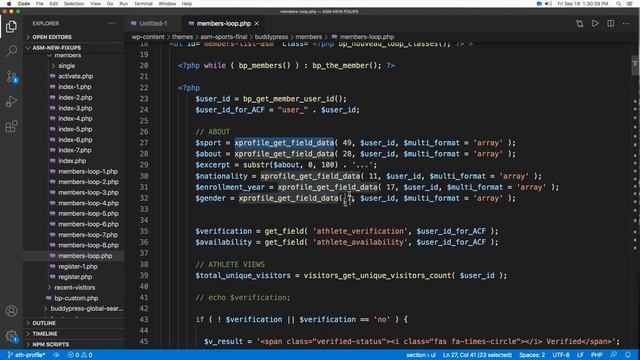Viewport: 640px width, 360px height.
Task: Open editor more actions ellipsis
Action: coord(626,24)
